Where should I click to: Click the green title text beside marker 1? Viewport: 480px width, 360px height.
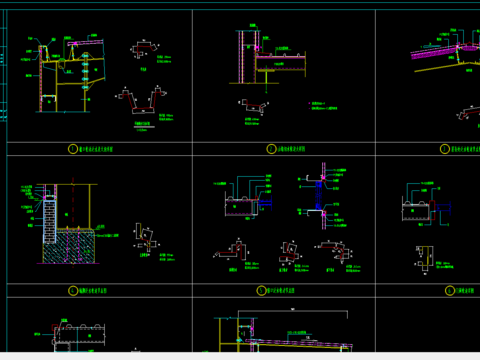96,149
